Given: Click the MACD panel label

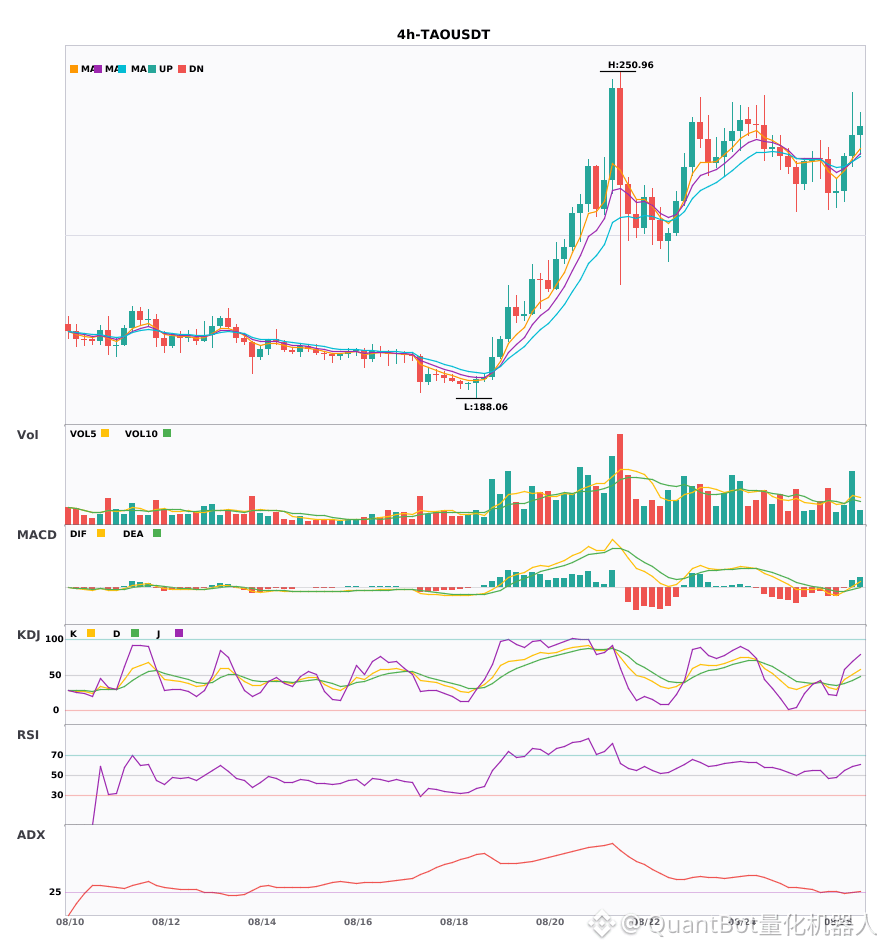Looking at the screenshot, I should [36, 535].
